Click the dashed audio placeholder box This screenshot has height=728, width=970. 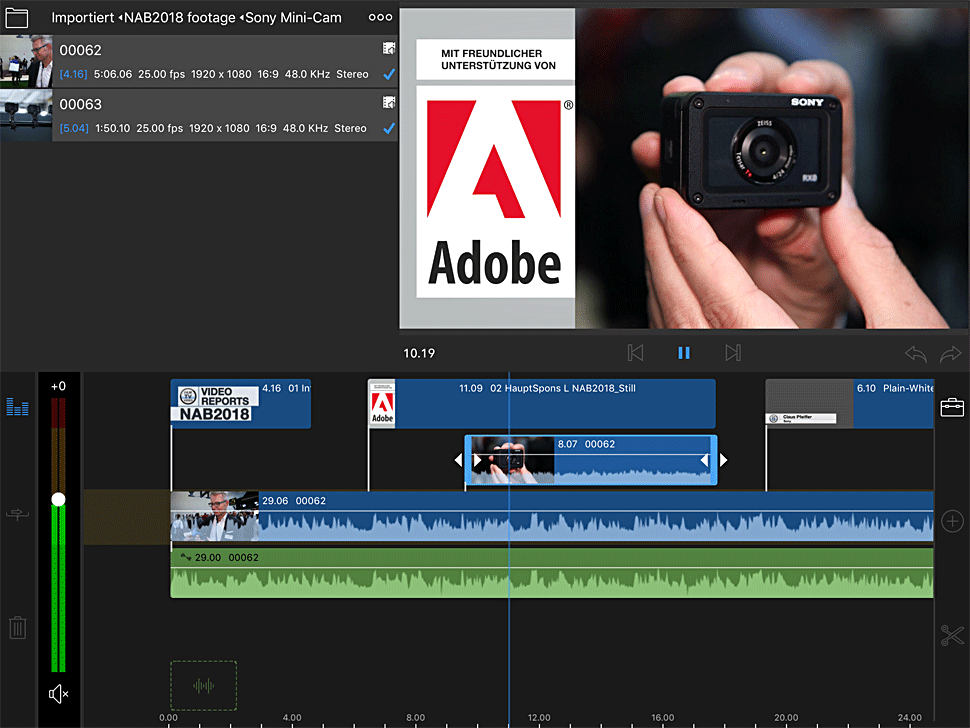[x=204, y=685]
